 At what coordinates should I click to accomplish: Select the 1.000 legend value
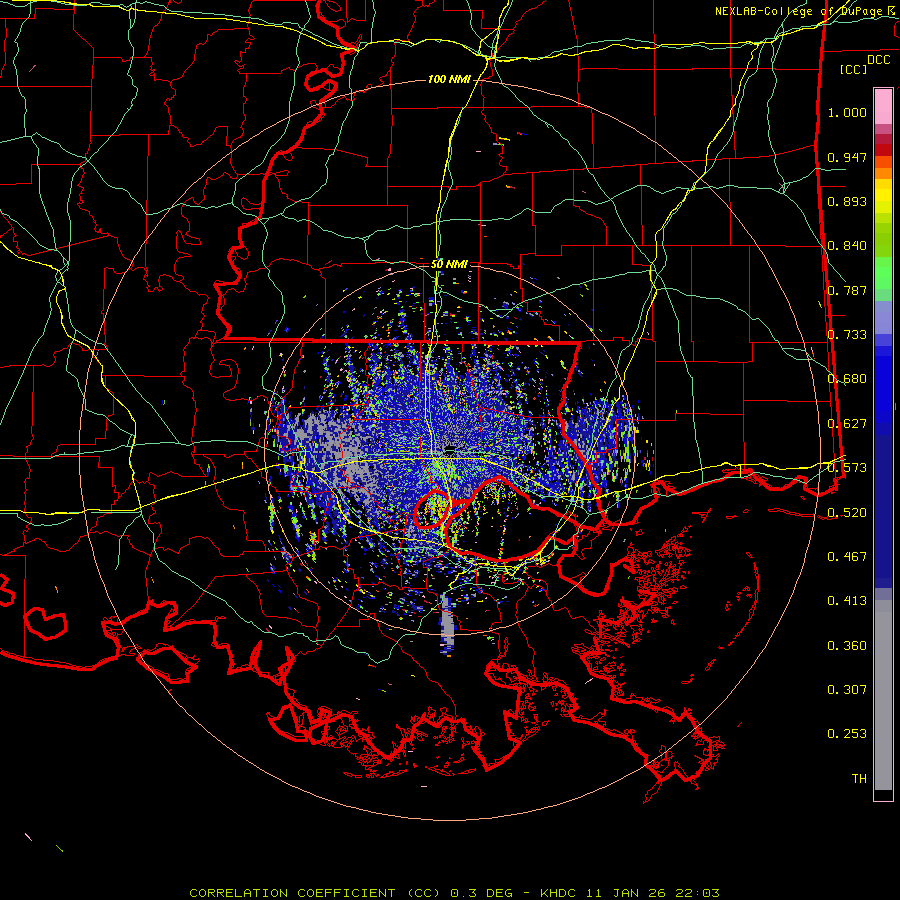pyautogui.click(x=847, y=112)
